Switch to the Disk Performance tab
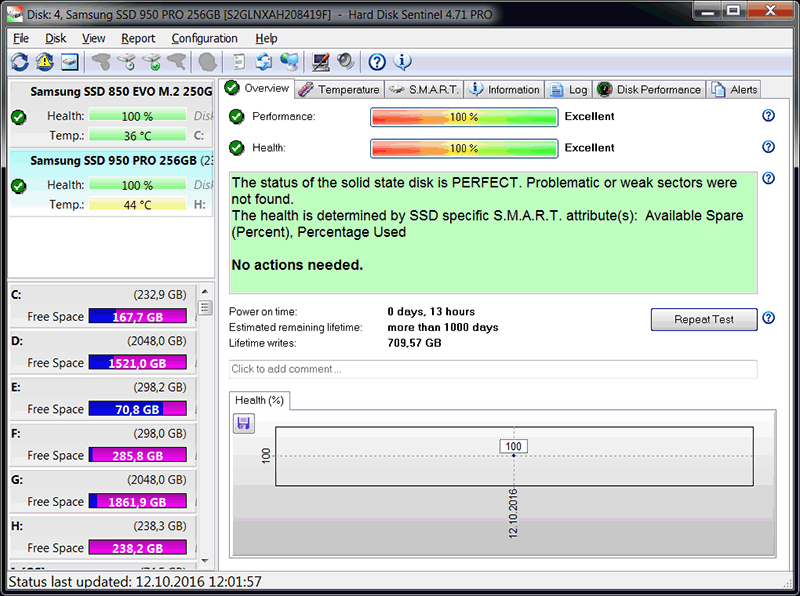The height and width of the screenshot is (596, 800). (x=649, y=89)
